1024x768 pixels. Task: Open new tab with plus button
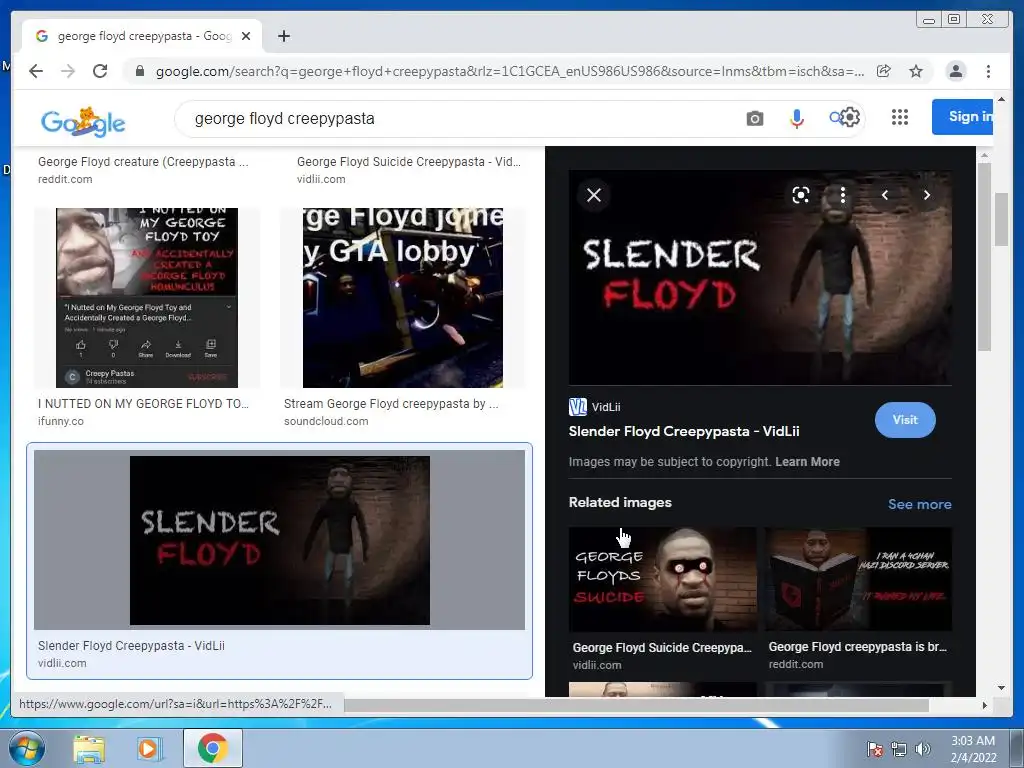(x=283, y=36)
